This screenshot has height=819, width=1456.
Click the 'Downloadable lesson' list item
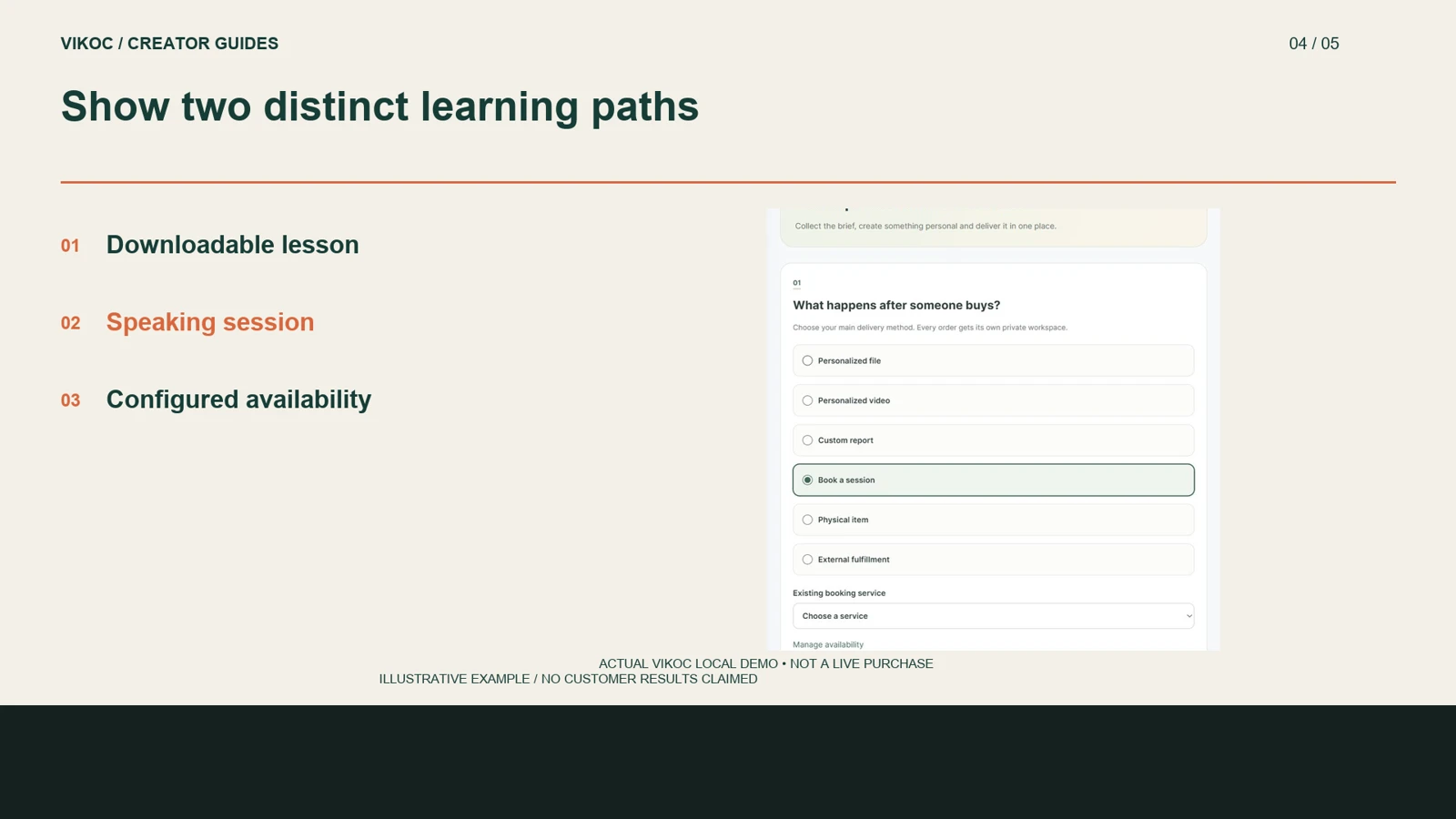(232, 245)
